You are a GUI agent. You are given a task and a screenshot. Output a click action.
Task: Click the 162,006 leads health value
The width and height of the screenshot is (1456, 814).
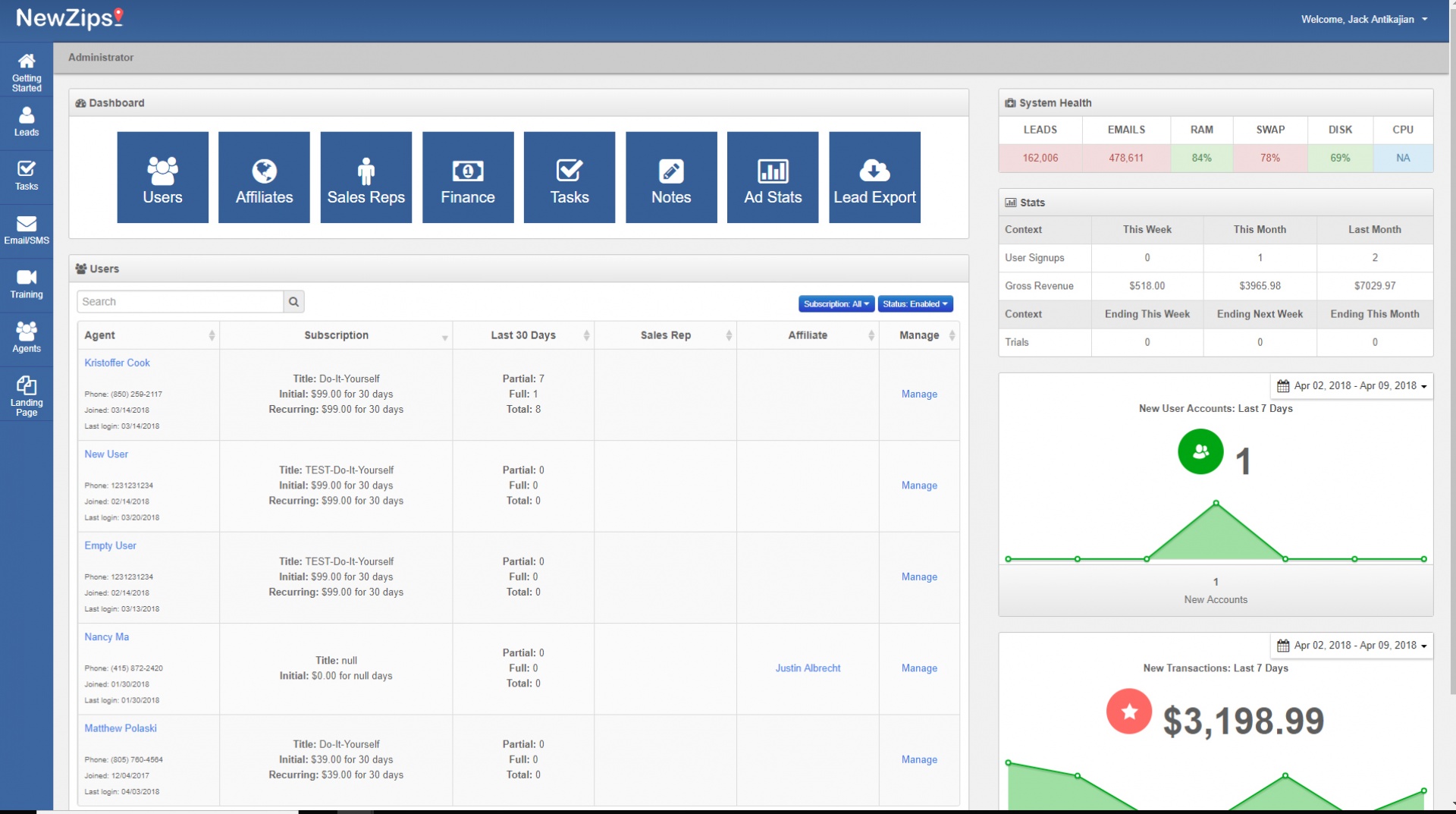[x=1040, y=158]
